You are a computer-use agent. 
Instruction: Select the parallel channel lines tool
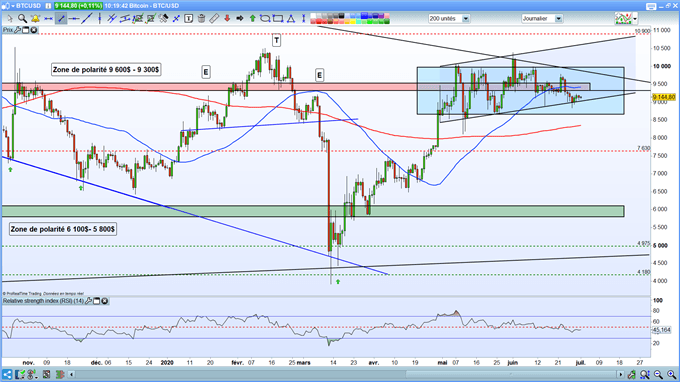click(x=112, y=19)
